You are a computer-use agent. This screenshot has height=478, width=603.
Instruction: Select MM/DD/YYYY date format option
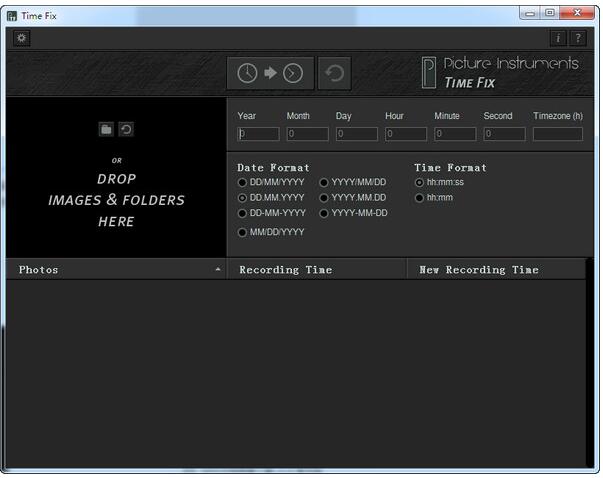pyautogui.click(x=242, y=232)
